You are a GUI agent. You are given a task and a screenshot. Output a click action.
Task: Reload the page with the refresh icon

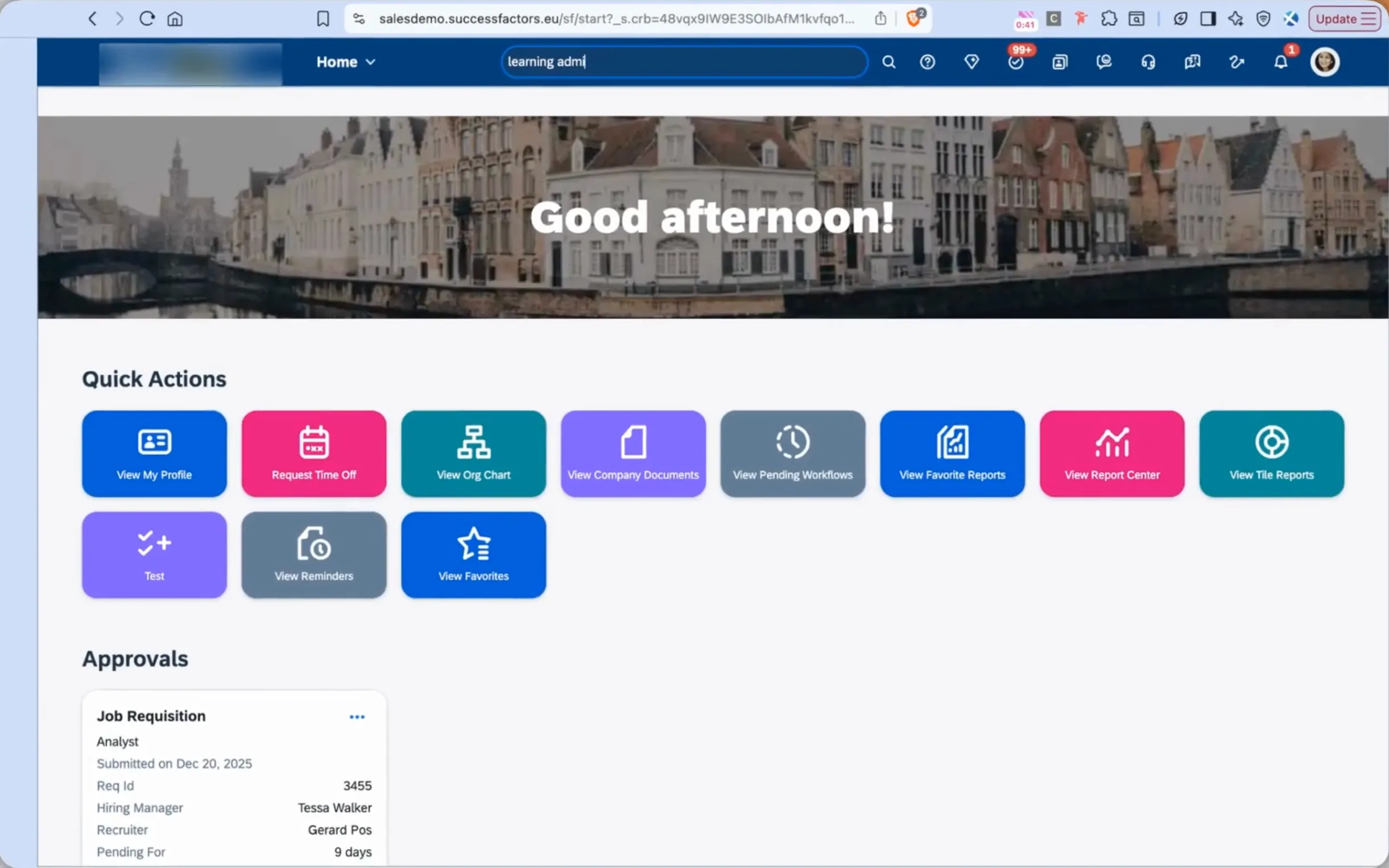pos(147,19)
